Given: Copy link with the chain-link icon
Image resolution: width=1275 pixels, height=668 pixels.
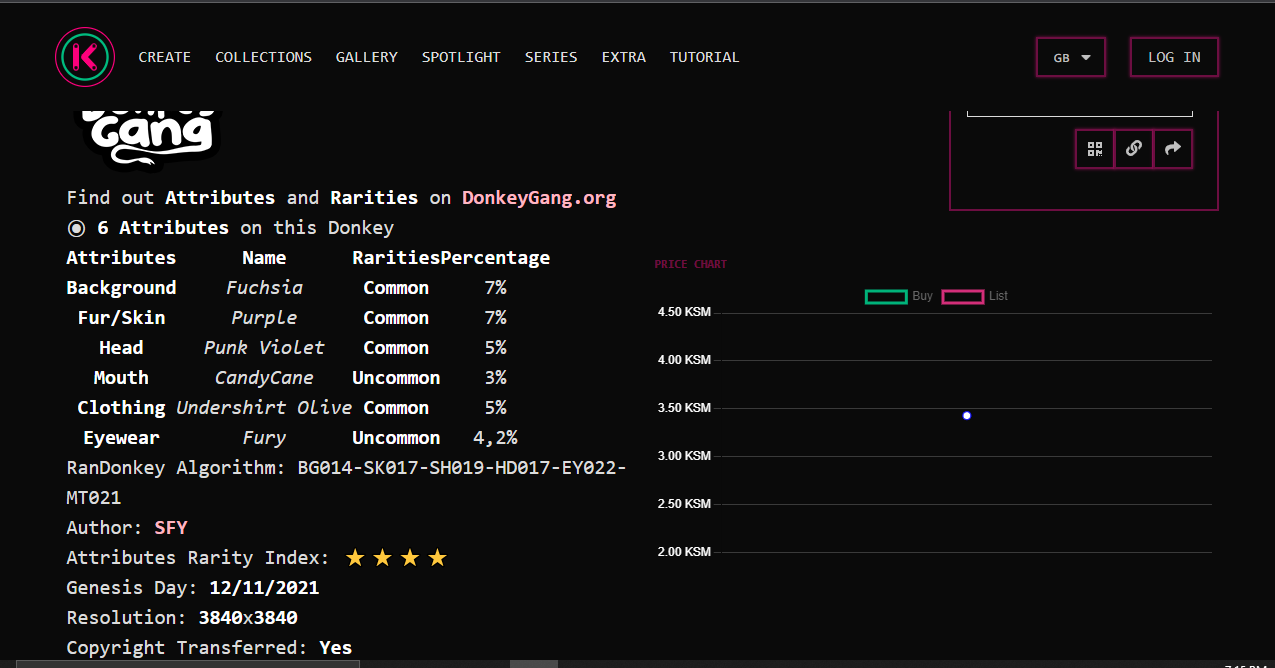Looking at the screenshot, I should 1133,149.
